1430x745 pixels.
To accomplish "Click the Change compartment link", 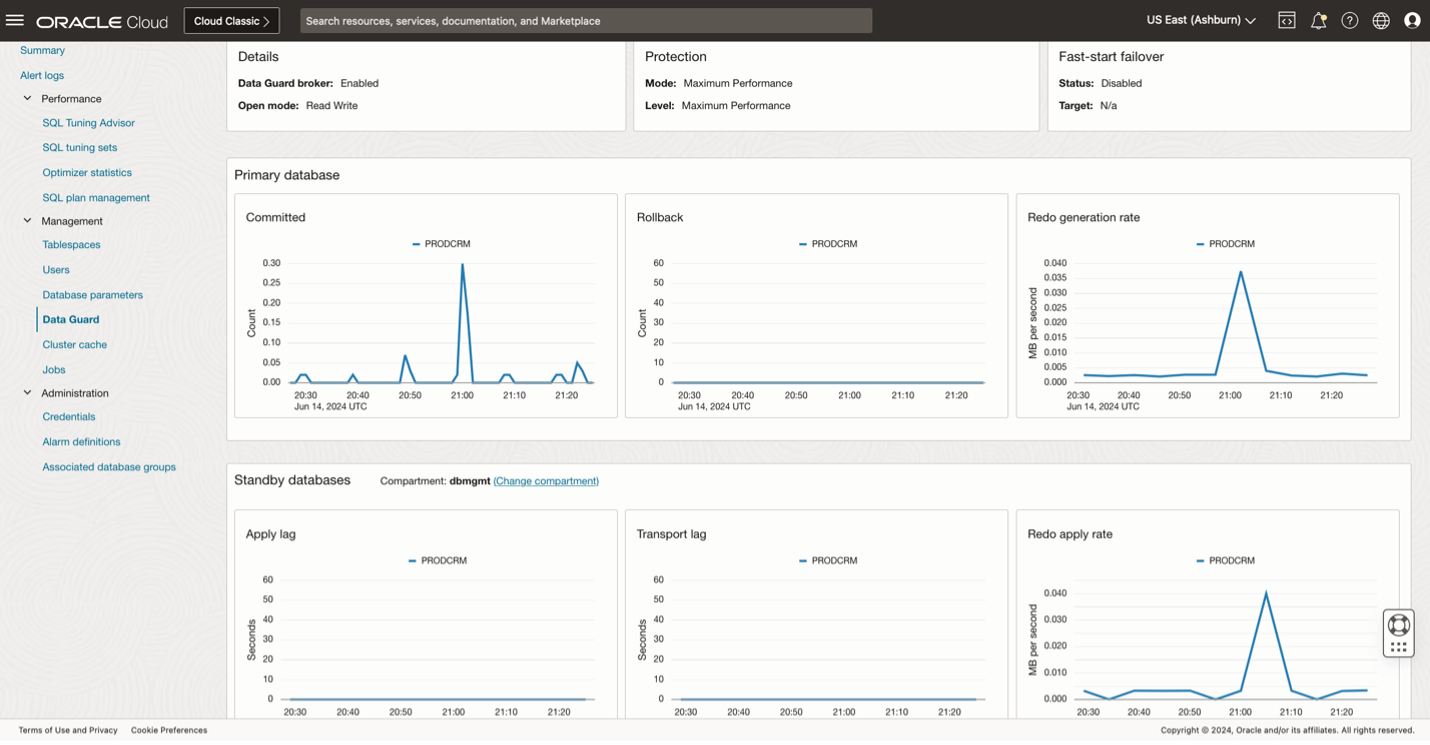I will pos(546,481).
